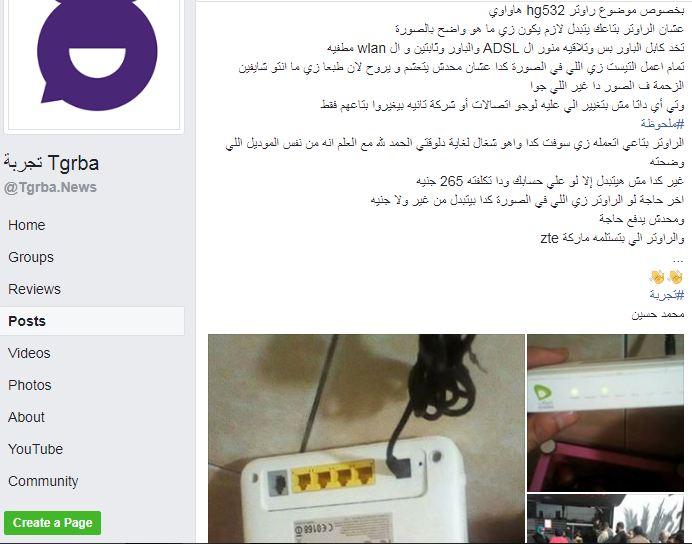692x544 pixels.
Task: Open the Etisalat router front photo
Action: tap(606, 413)
